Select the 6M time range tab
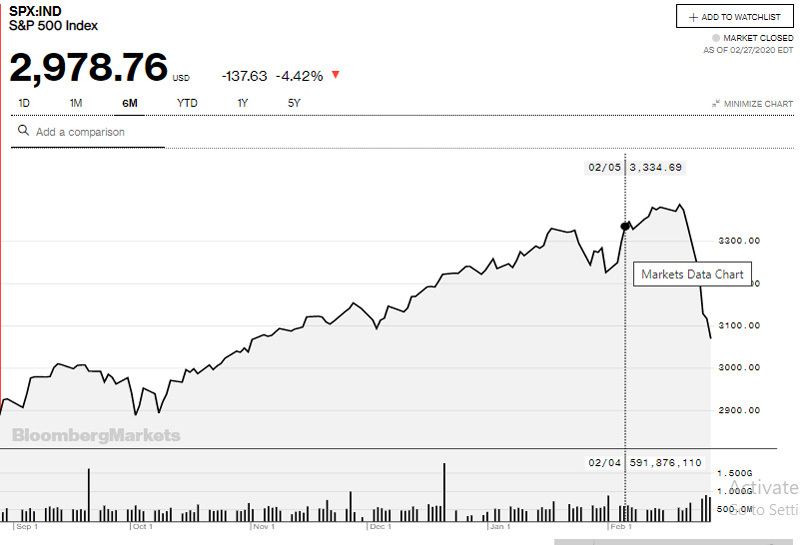 click(x=130, y=103)
